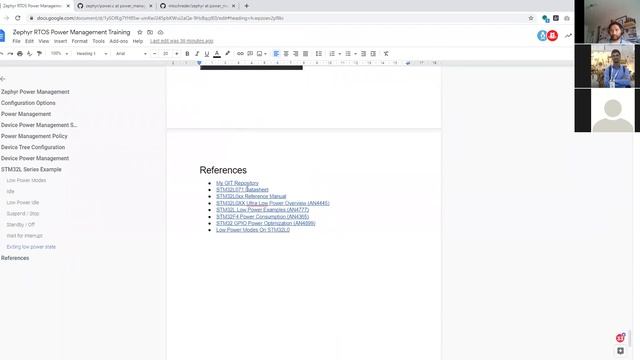This screenshot has width=640, height=360.
Task: Open the View menu
Action: (44, 41)
